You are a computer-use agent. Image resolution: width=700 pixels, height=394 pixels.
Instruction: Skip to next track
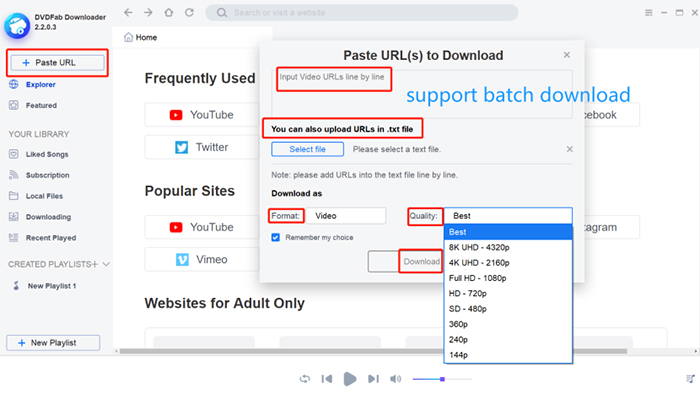pyautogui.click(x=373, y=379)
